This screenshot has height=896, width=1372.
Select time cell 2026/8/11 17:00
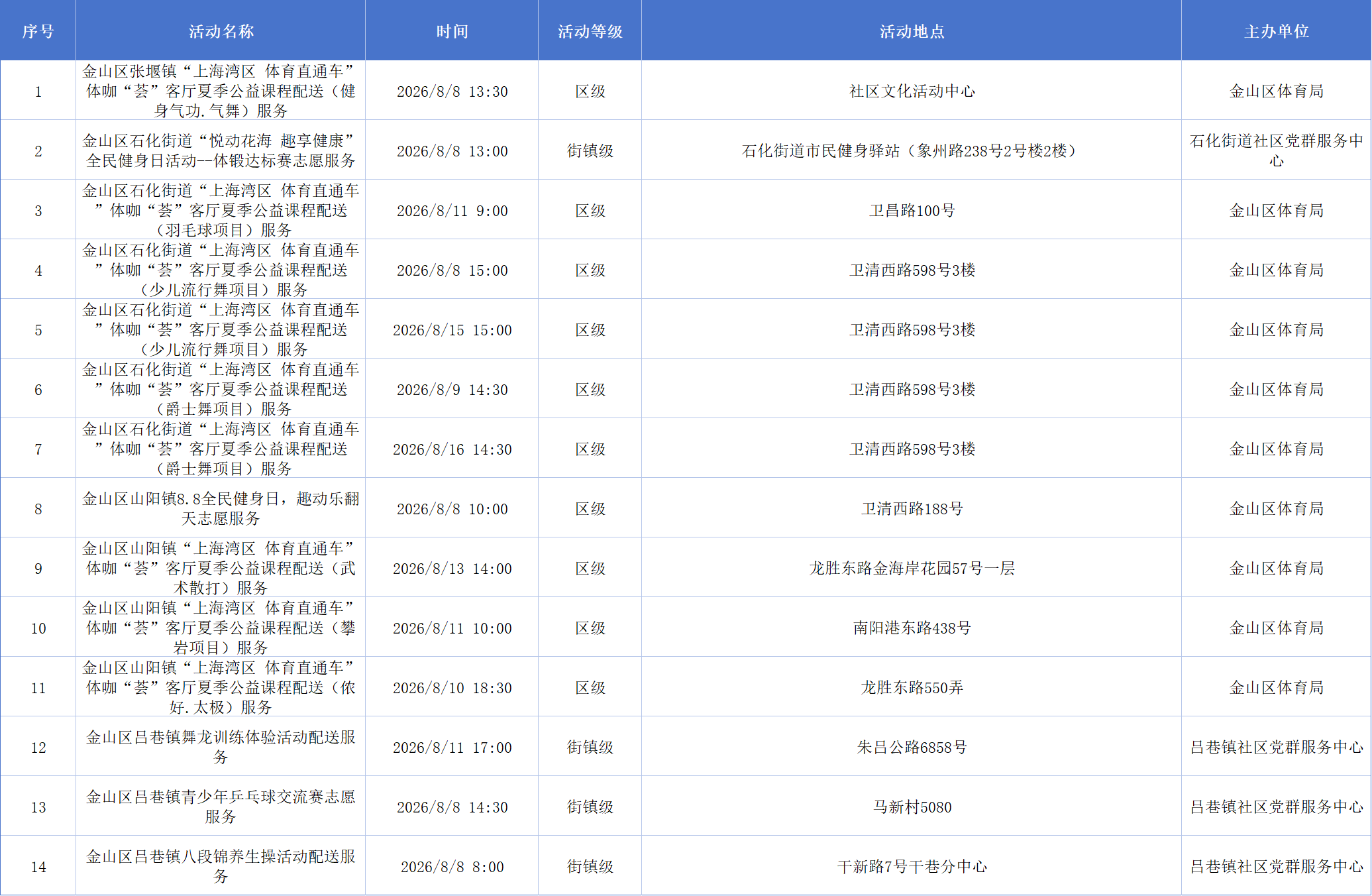pos(452,747)
